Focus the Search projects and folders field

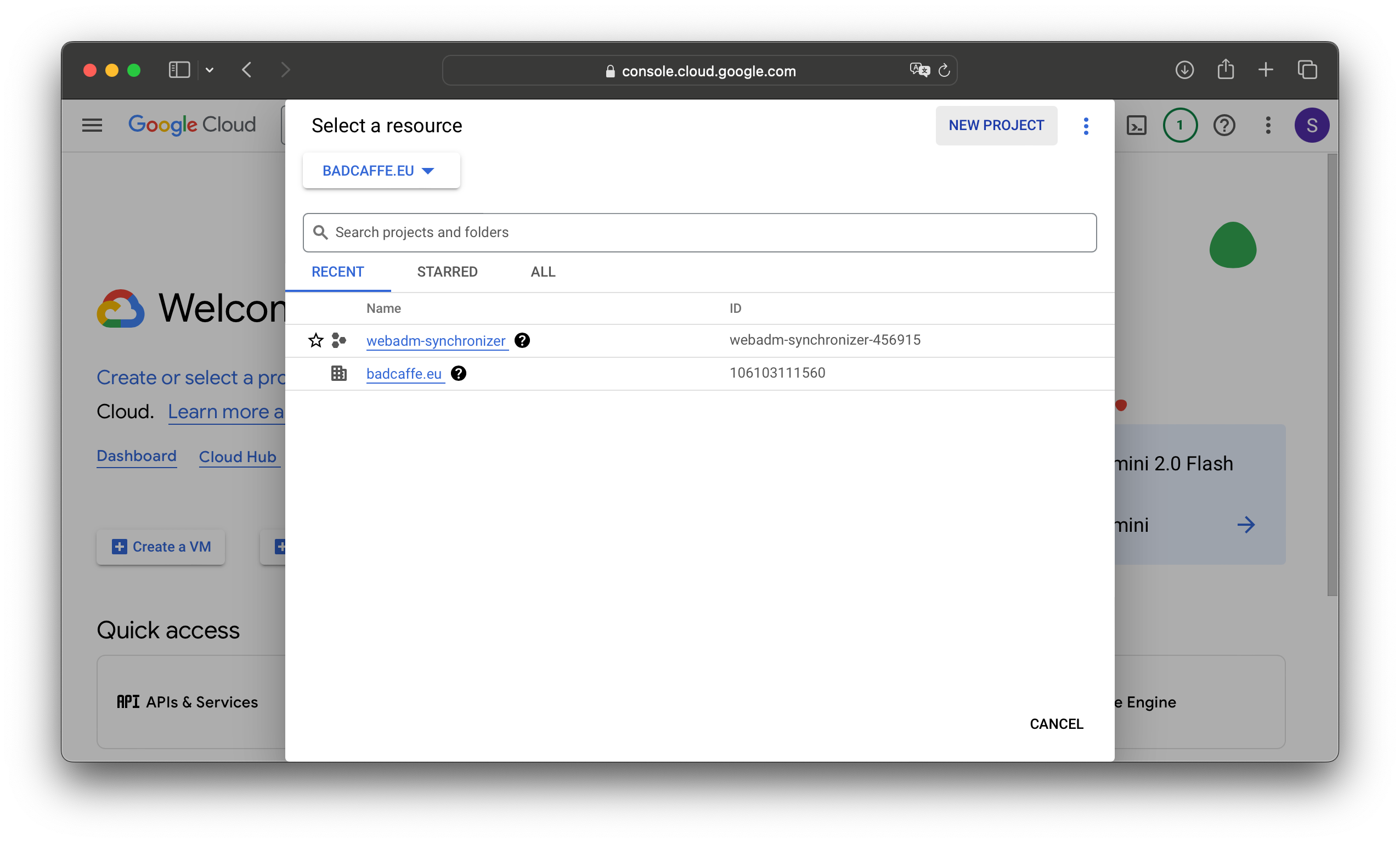[x=699, y=232]
